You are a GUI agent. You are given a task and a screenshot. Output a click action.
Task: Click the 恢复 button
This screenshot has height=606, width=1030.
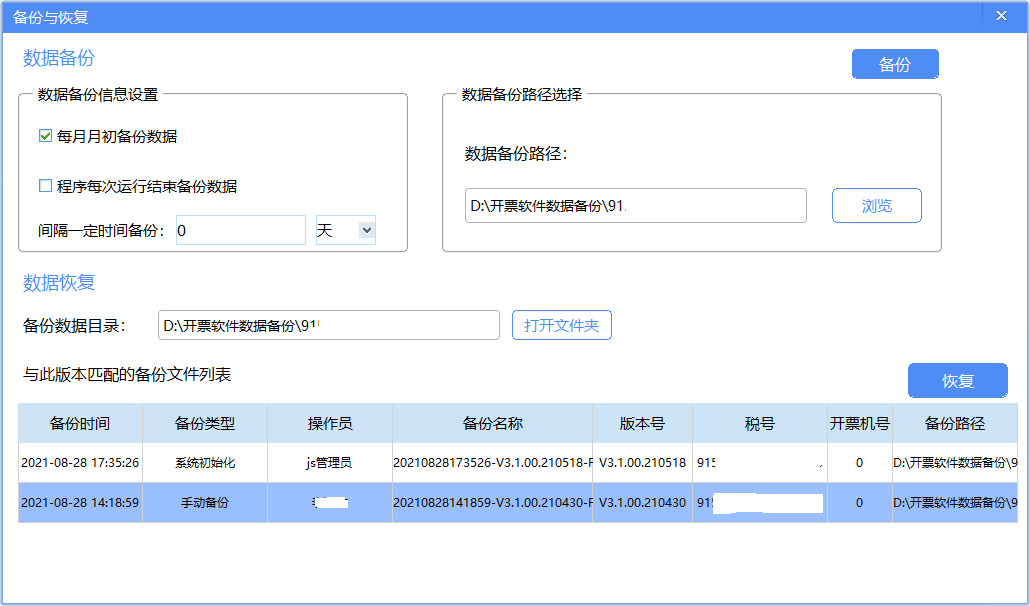957,381
